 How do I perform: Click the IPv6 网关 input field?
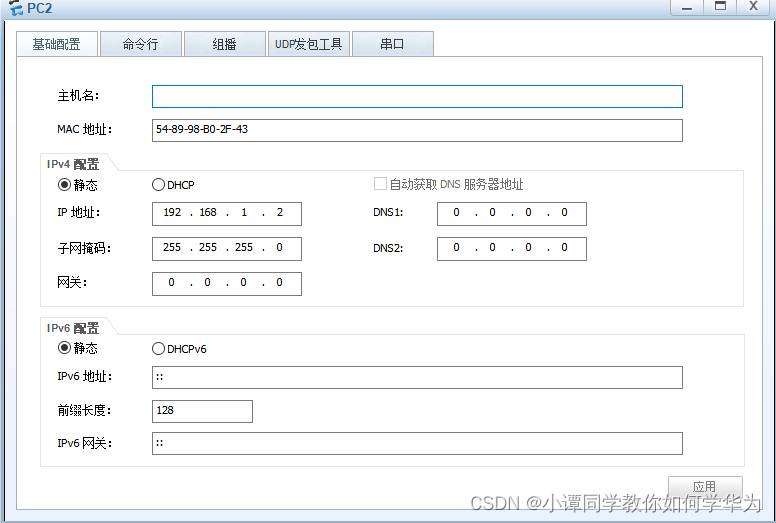coord(417,443)
